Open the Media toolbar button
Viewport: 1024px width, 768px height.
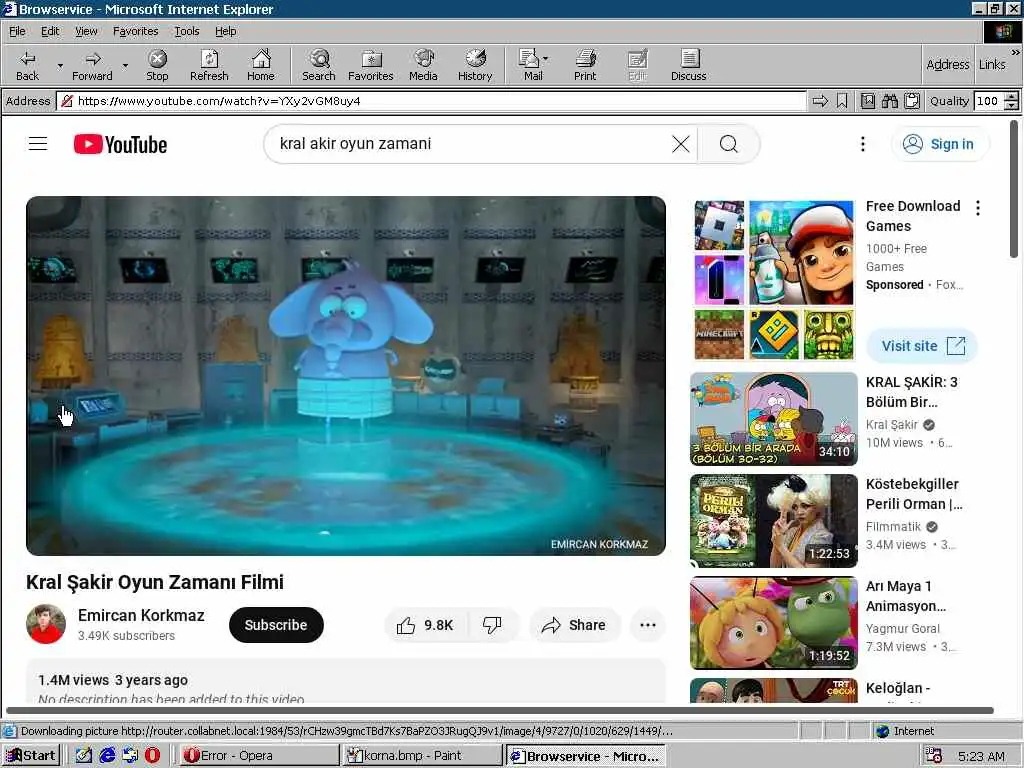(423, 65)
